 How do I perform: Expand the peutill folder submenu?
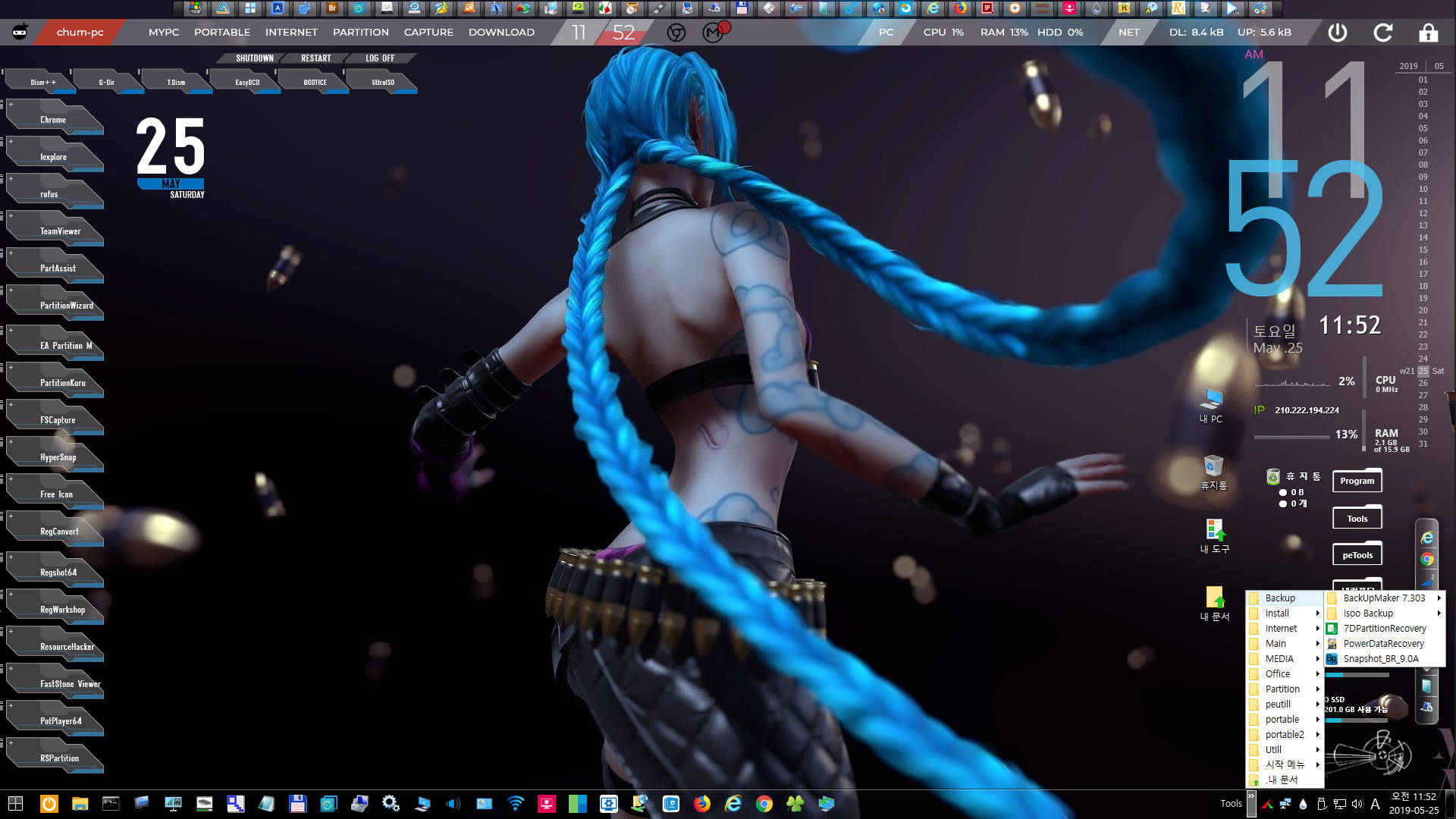1285,704
